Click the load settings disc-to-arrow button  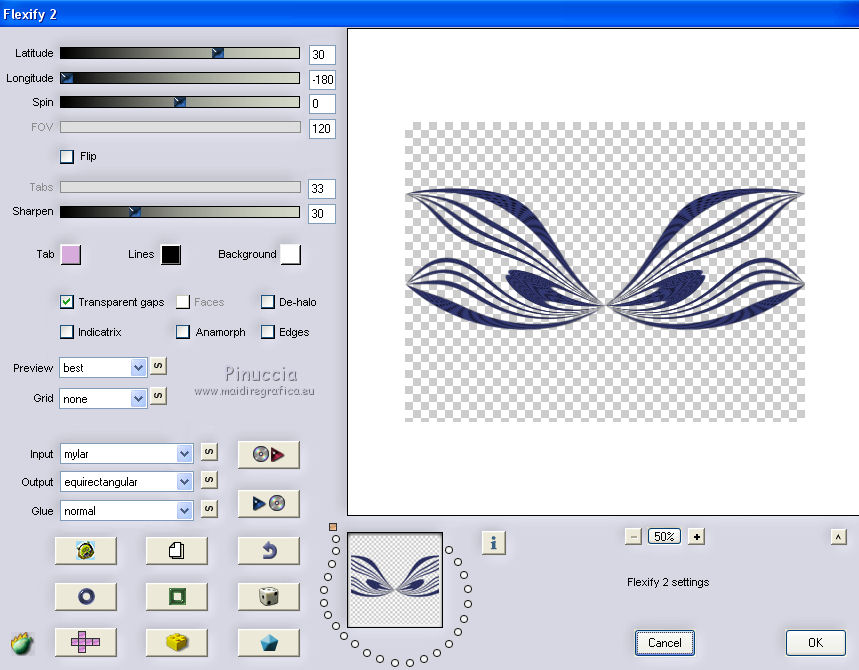click(268, 454)
